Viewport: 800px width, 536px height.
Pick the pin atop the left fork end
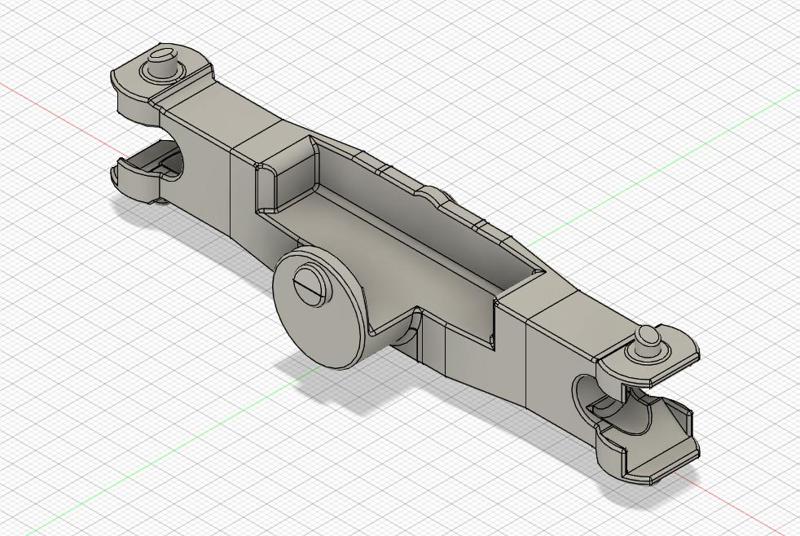(161, 63)
